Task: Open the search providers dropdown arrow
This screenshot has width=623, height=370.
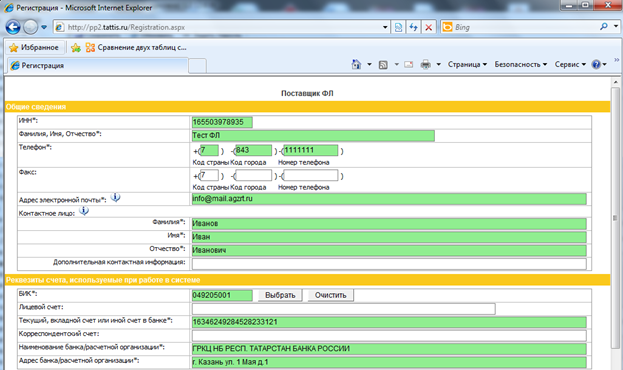Action: (615, 27)
